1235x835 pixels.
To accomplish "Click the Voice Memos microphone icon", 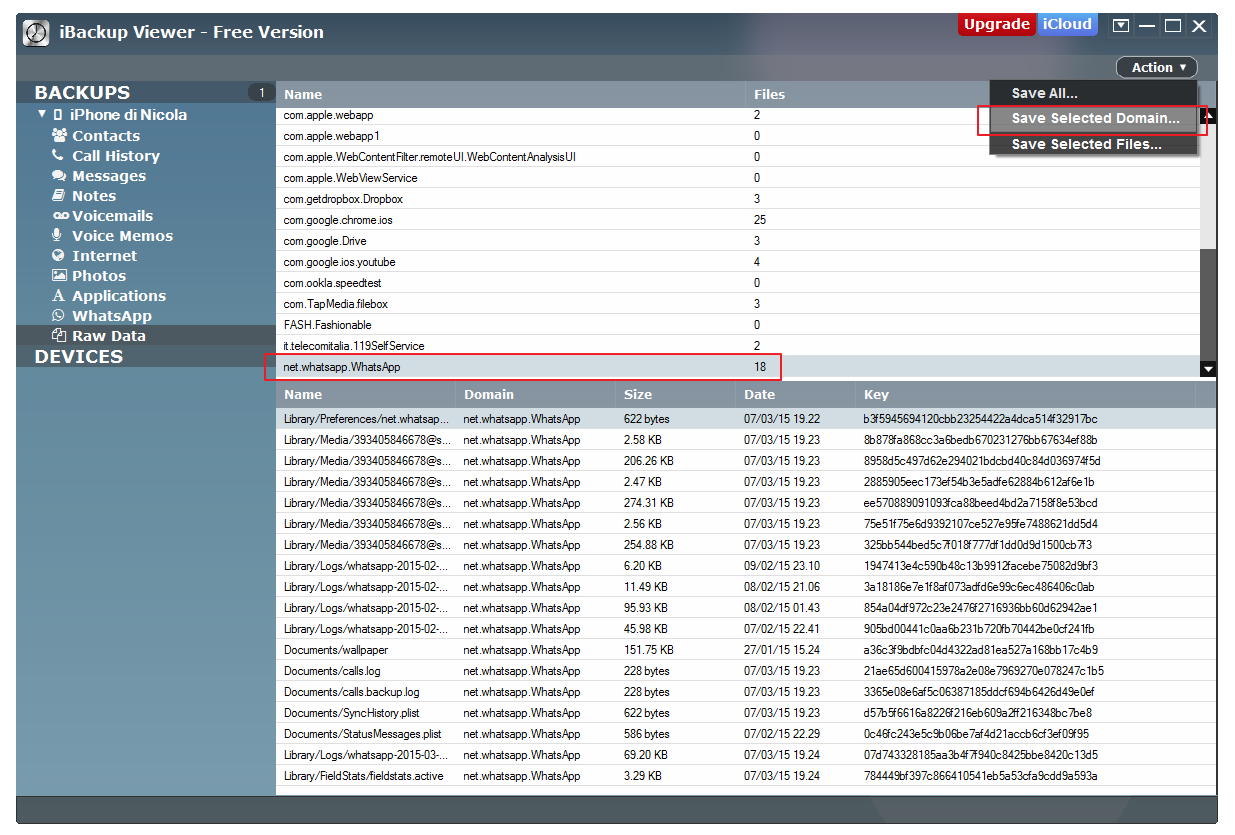I will tap(58, 235).
